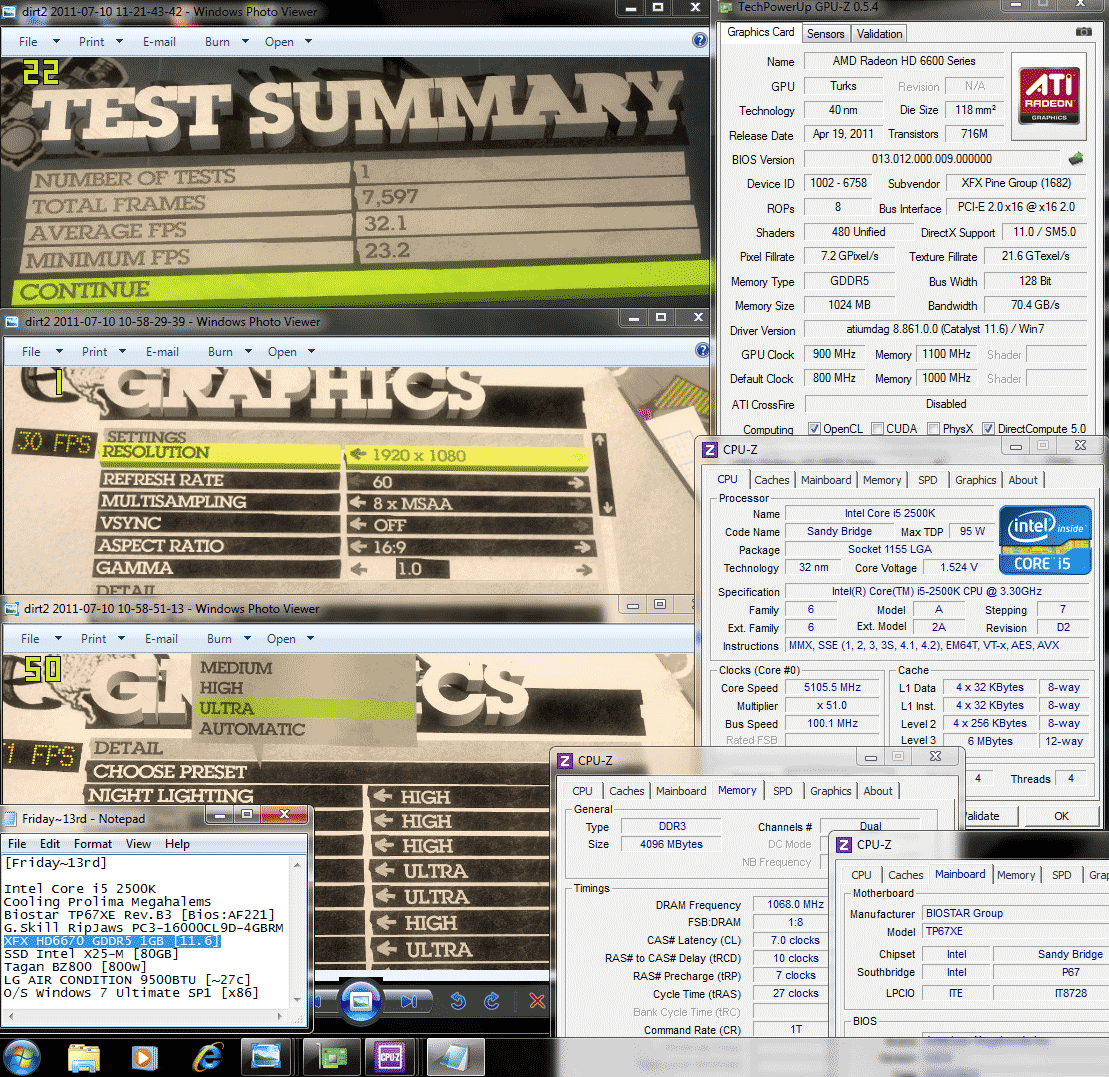The image size is (1109, 1077).
Task: Open the SPD tab in the CPU-Z processor window
Action: [927, 479]
